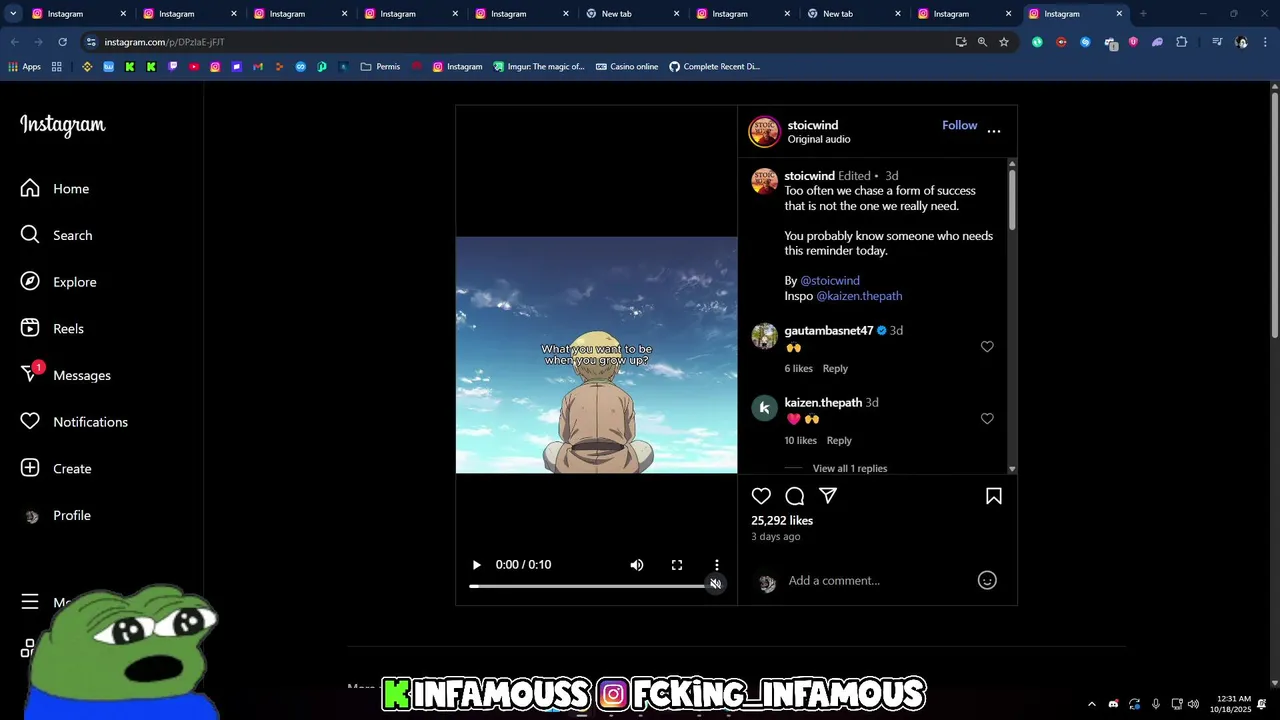Screen dimensions: 1280x720
Task: Reply to kaizen.thepath's comment
Action: pos(839,441)
